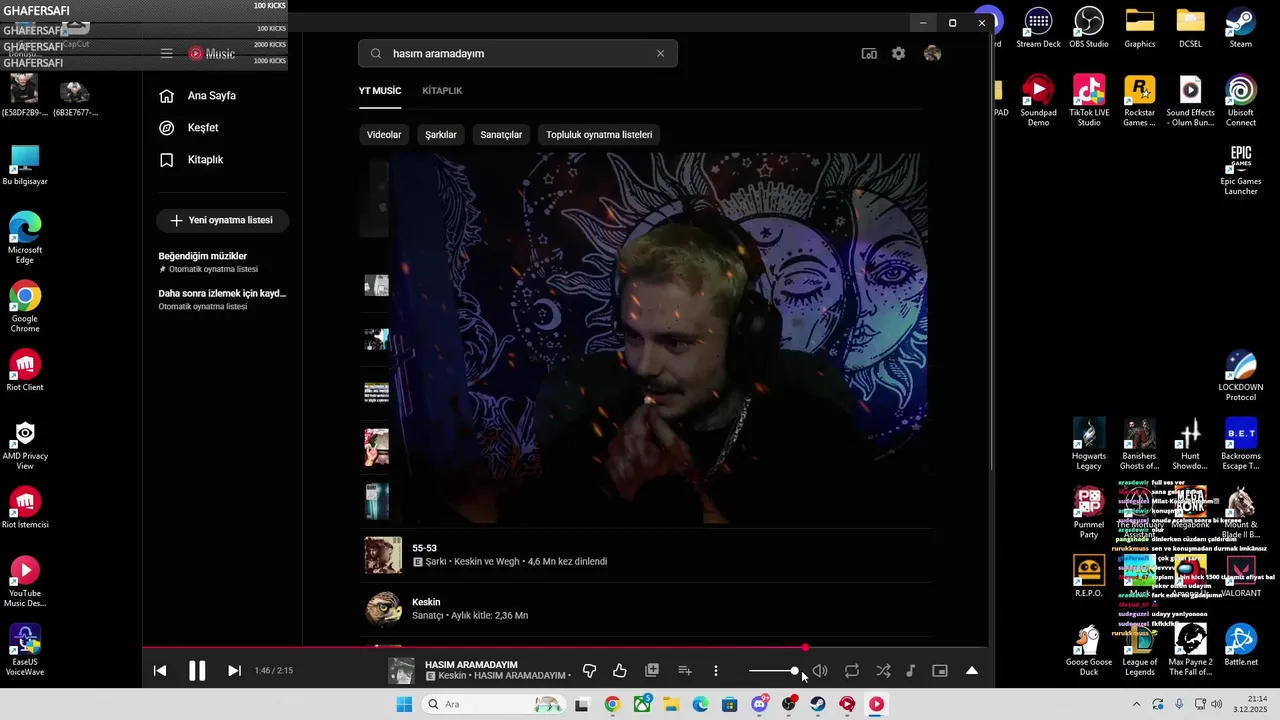Select the Riot Client desktop icon

tap(25, 371)
